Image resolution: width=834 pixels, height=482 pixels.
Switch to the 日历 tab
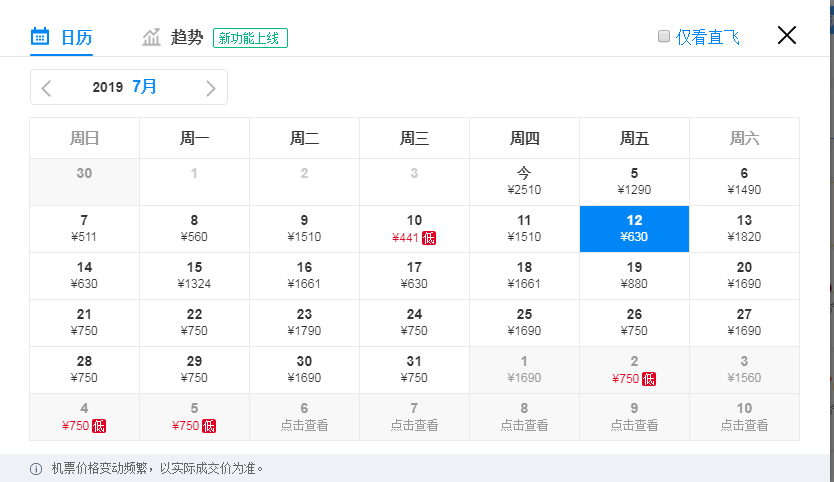pyautogui.click(x=76, y=38)
